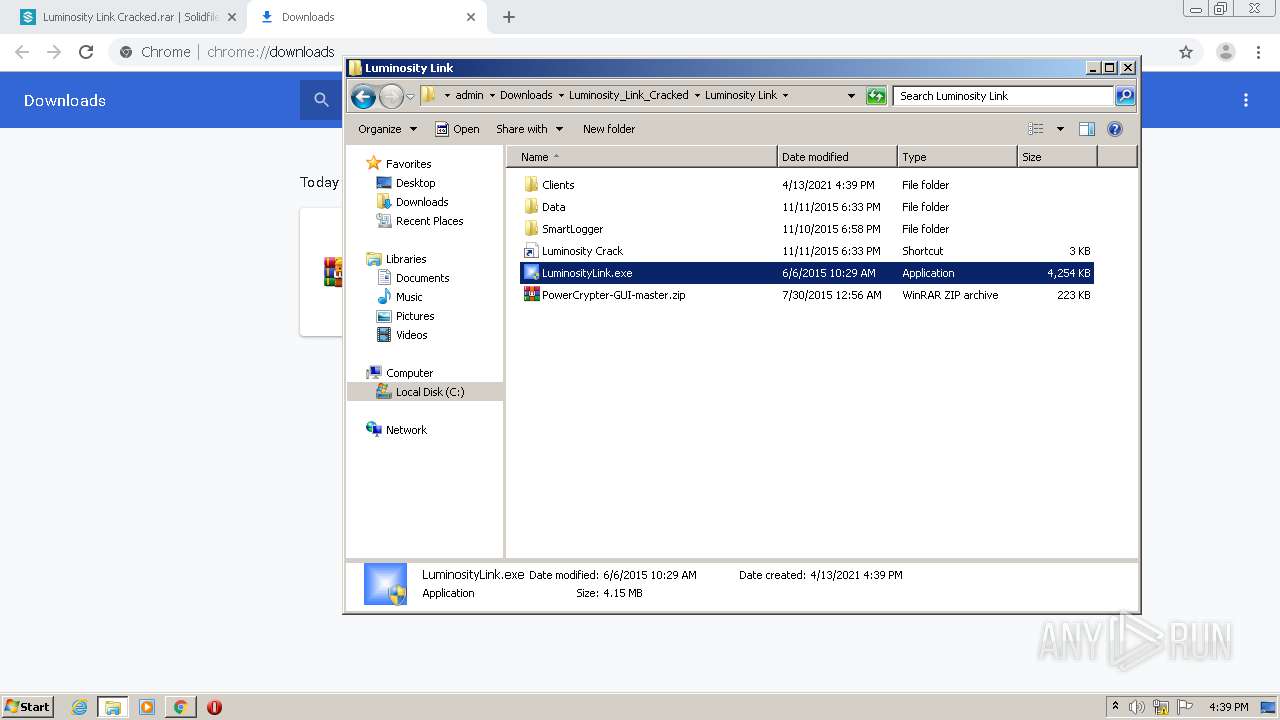Open Documents library
Viewport: 1280px width, 720px height.
point(422,278)
